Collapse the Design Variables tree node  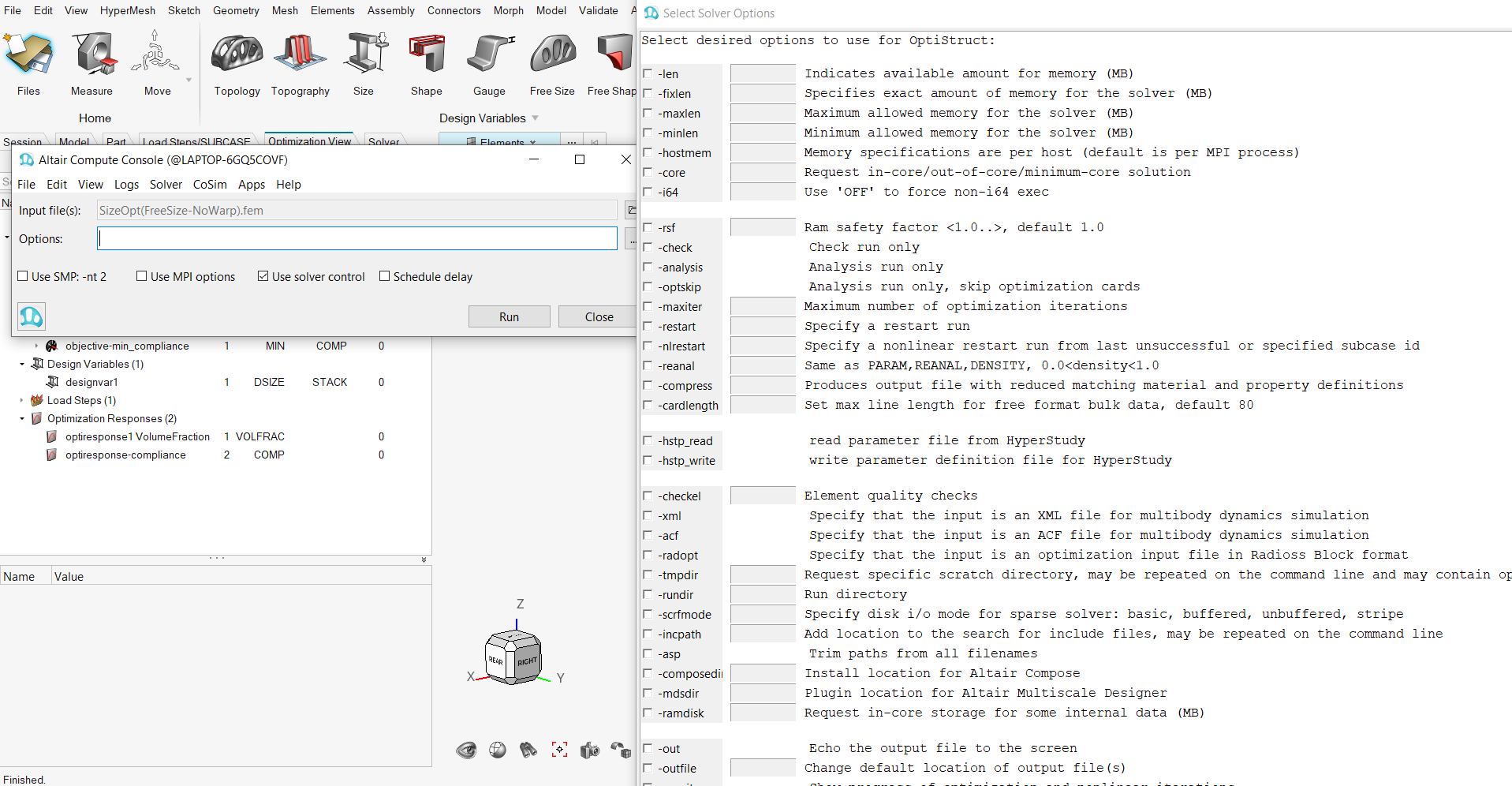pyautogui.click(x=22, y=364)
